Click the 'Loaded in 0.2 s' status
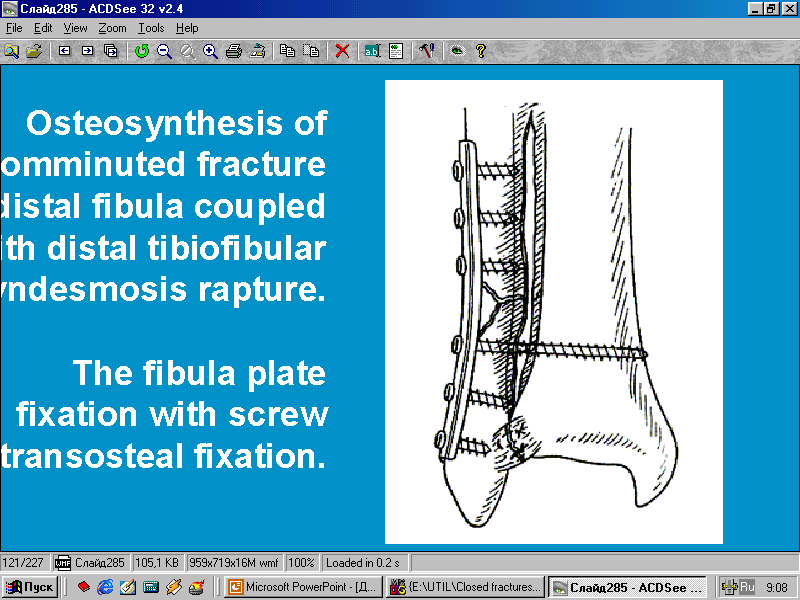 point(363,563)
